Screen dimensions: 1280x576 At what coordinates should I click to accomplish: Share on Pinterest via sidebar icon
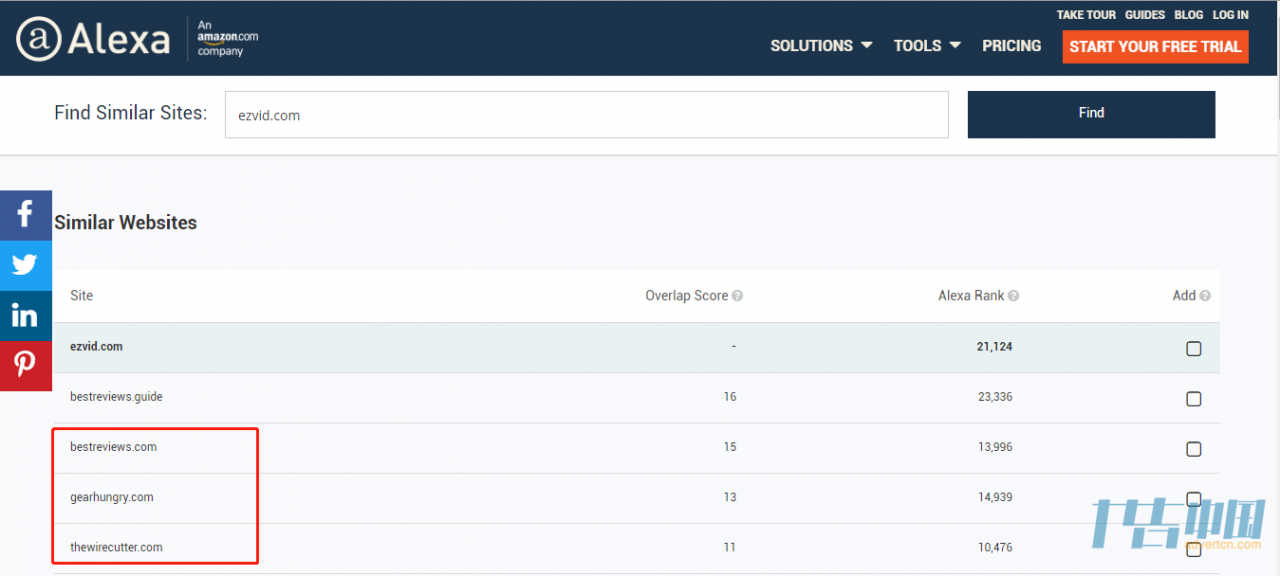tap(26, 366)
